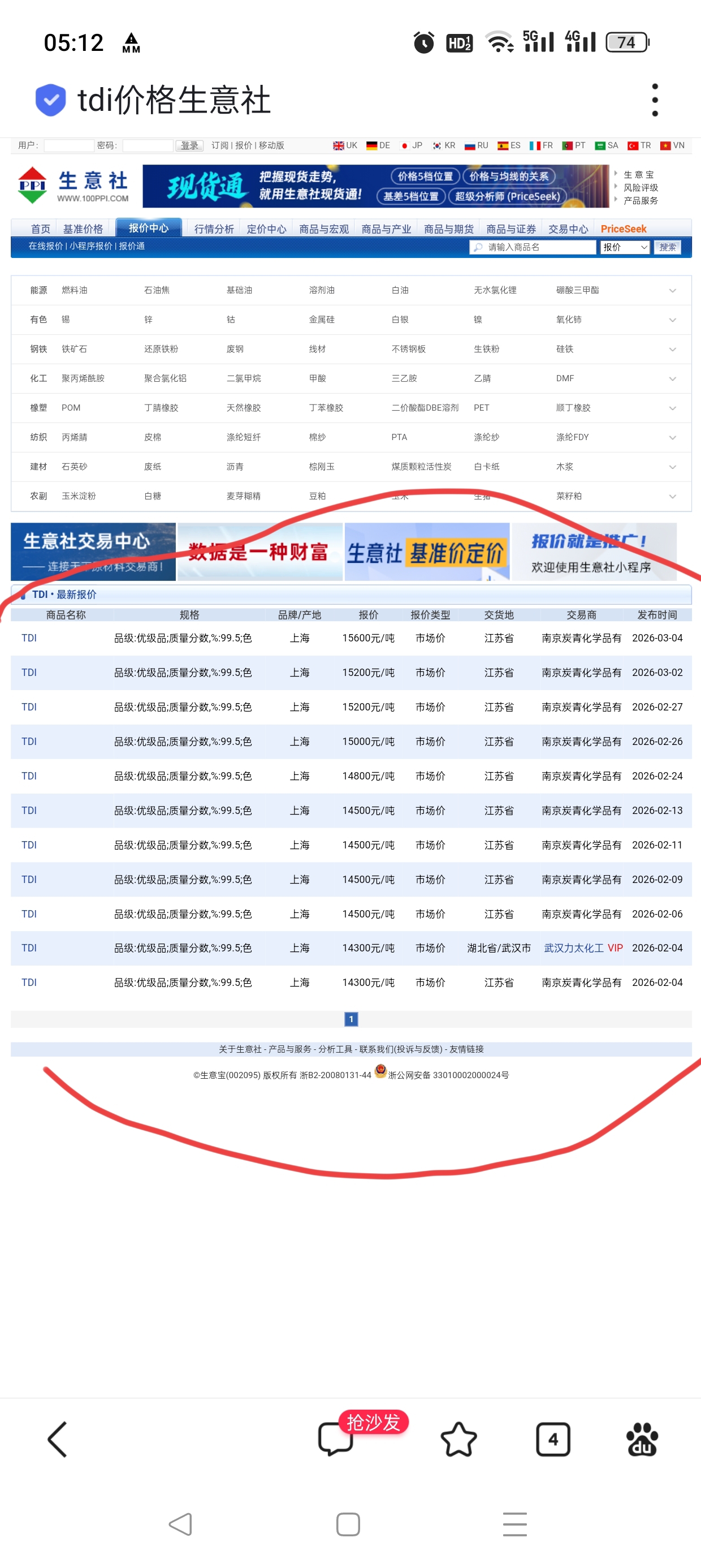The width and height of the screenshot is (701, 1568).
Task: Open the 首页 nav tab
Action: 41,229
